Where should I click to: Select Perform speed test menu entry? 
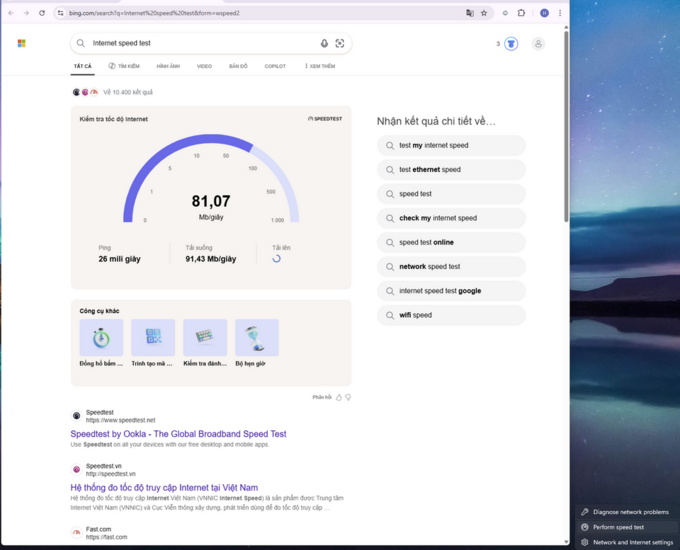tap(618, 527)
